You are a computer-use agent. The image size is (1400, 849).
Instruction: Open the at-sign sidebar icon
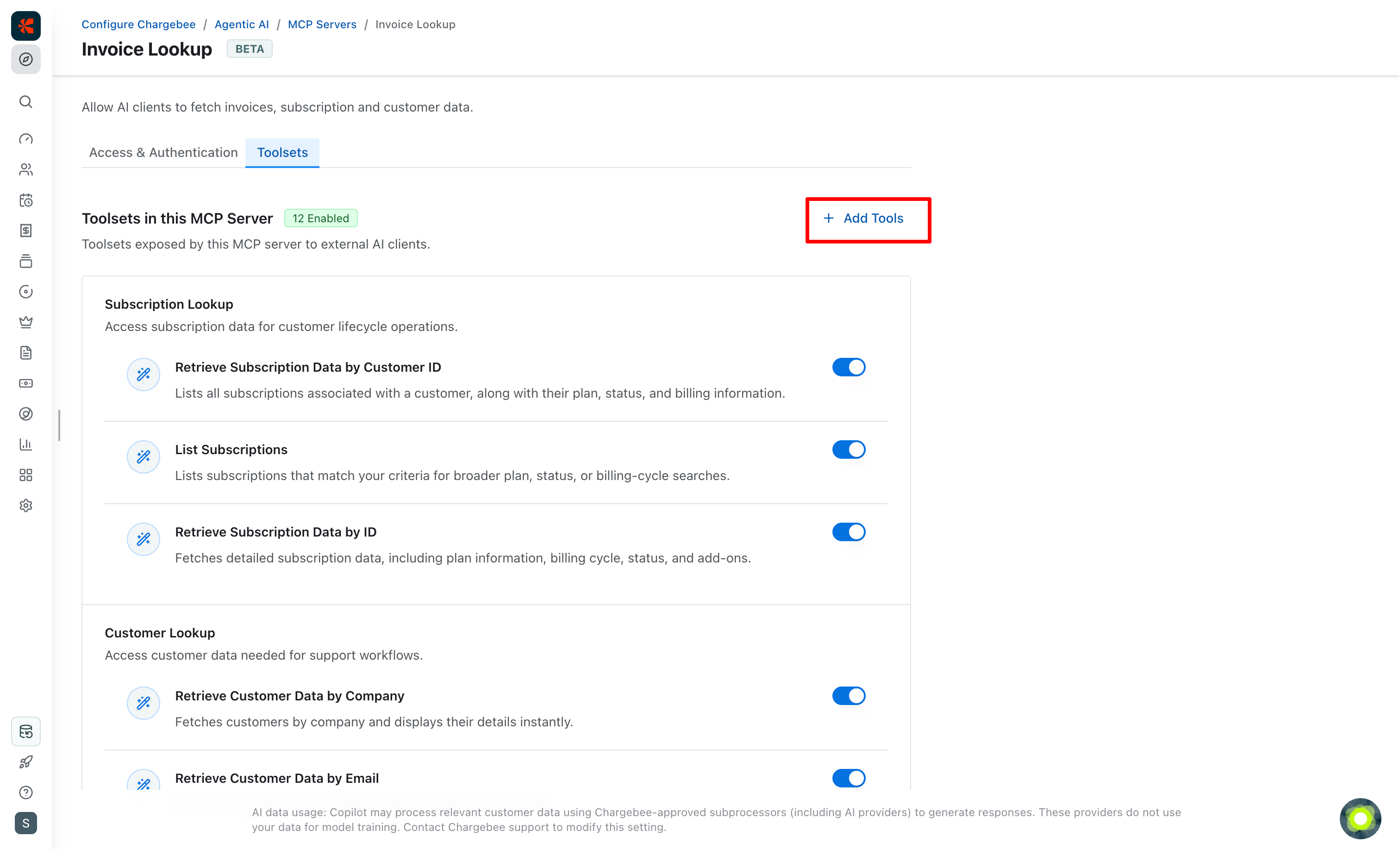tap(25, 414)
